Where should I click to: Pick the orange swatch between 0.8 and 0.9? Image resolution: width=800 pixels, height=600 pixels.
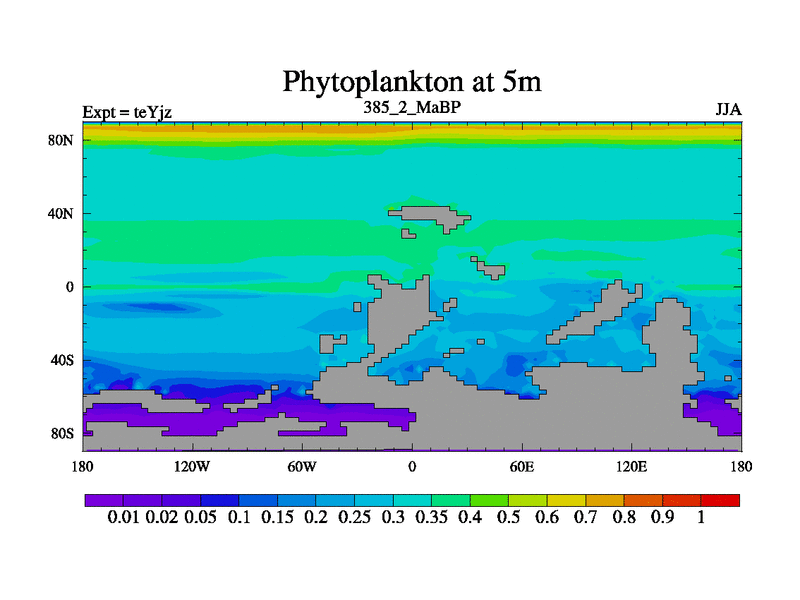(x=643, y=500)
